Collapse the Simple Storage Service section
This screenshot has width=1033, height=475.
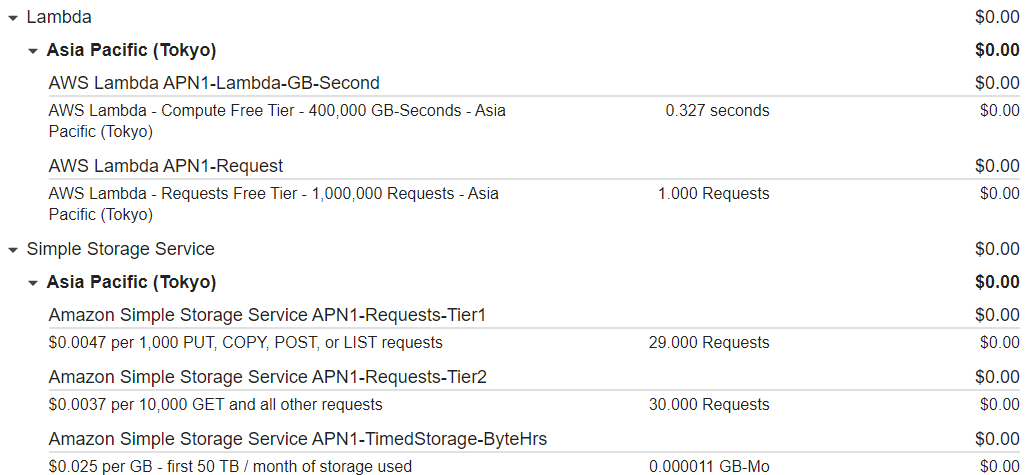pyautogui.click(x=13, y=250)
